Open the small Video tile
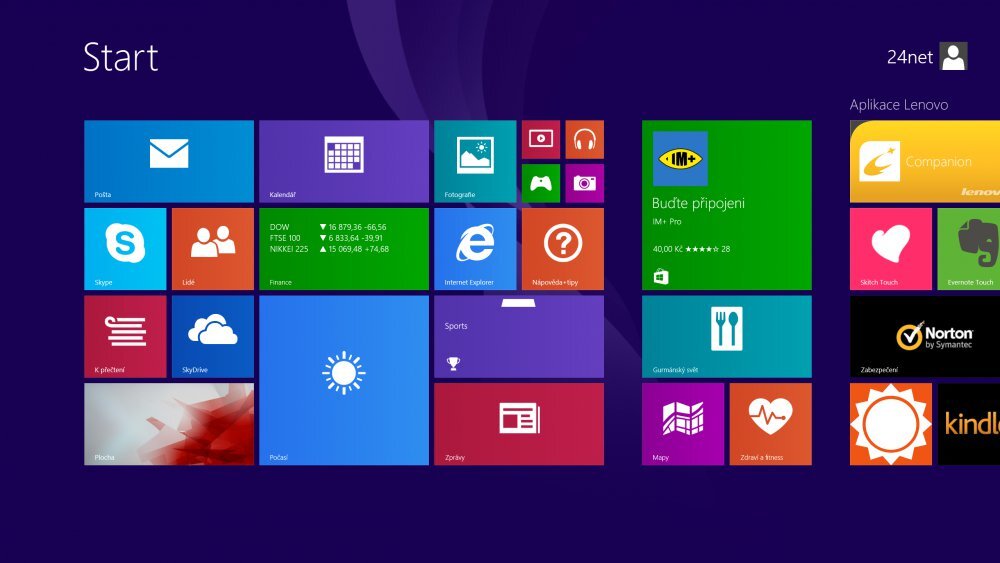This screenshot has height=563, width=1000. [541, 139]
